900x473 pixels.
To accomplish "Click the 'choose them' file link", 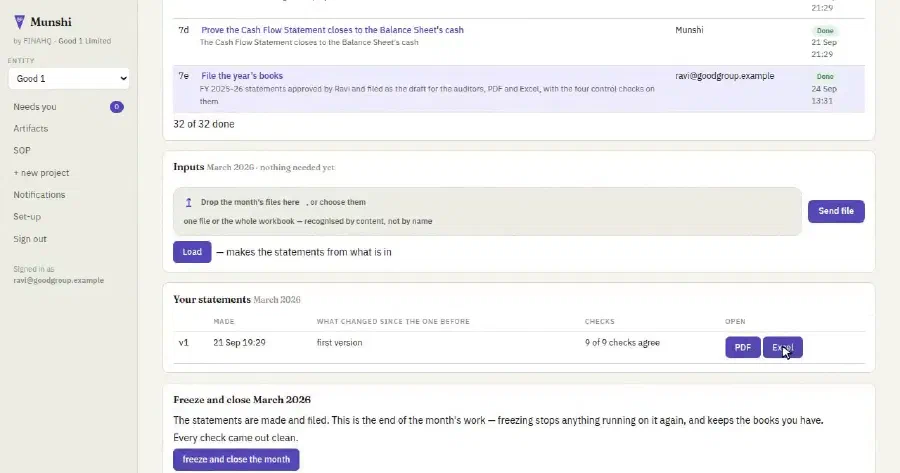I will [342, 202].
